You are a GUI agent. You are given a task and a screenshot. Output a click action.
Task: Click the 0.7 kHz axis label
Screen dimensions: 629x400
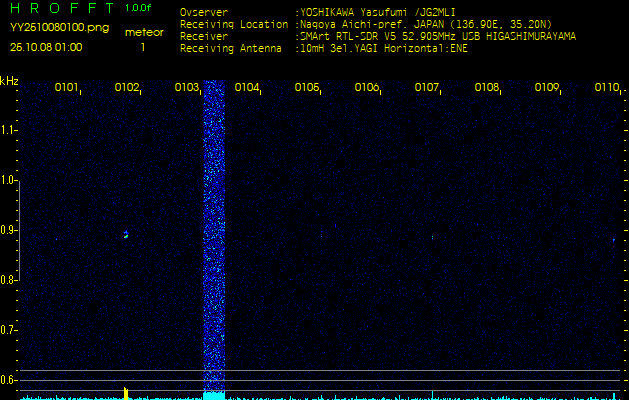coord(8,330)
